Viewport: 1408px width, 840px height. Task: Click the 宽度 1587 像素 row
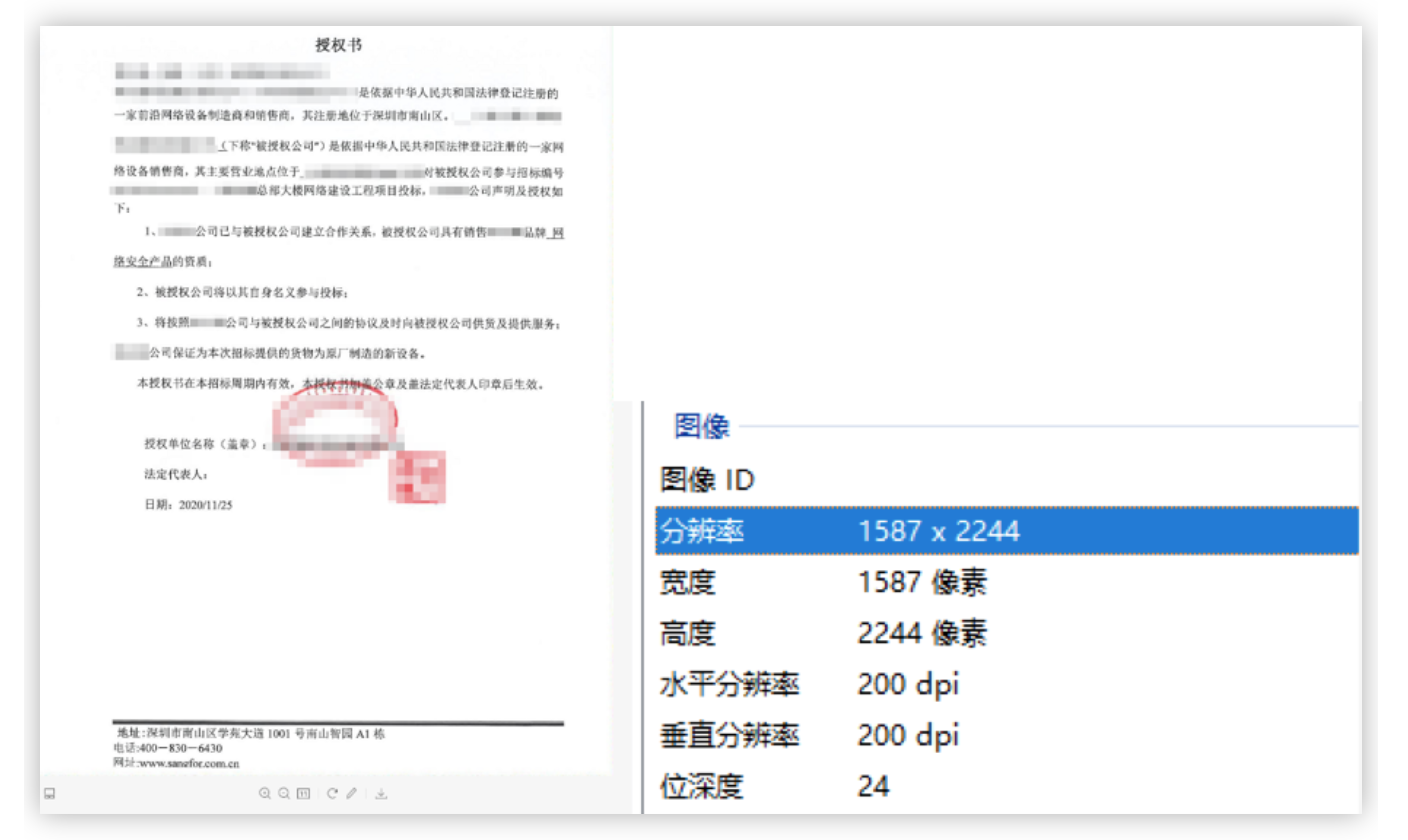(x=1007, y=582)
